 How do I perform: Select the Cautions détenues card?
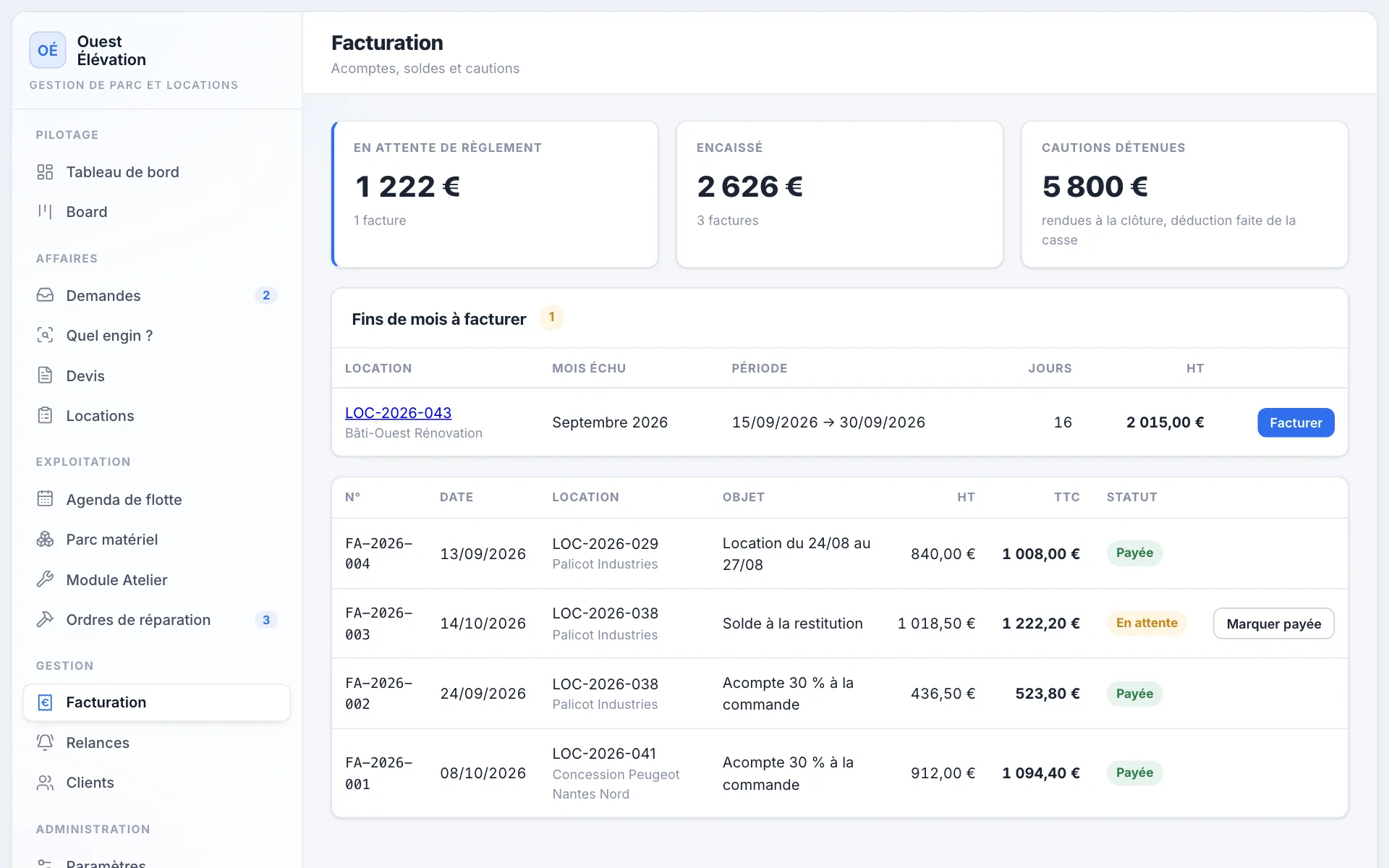click(x=1184, y=194)
